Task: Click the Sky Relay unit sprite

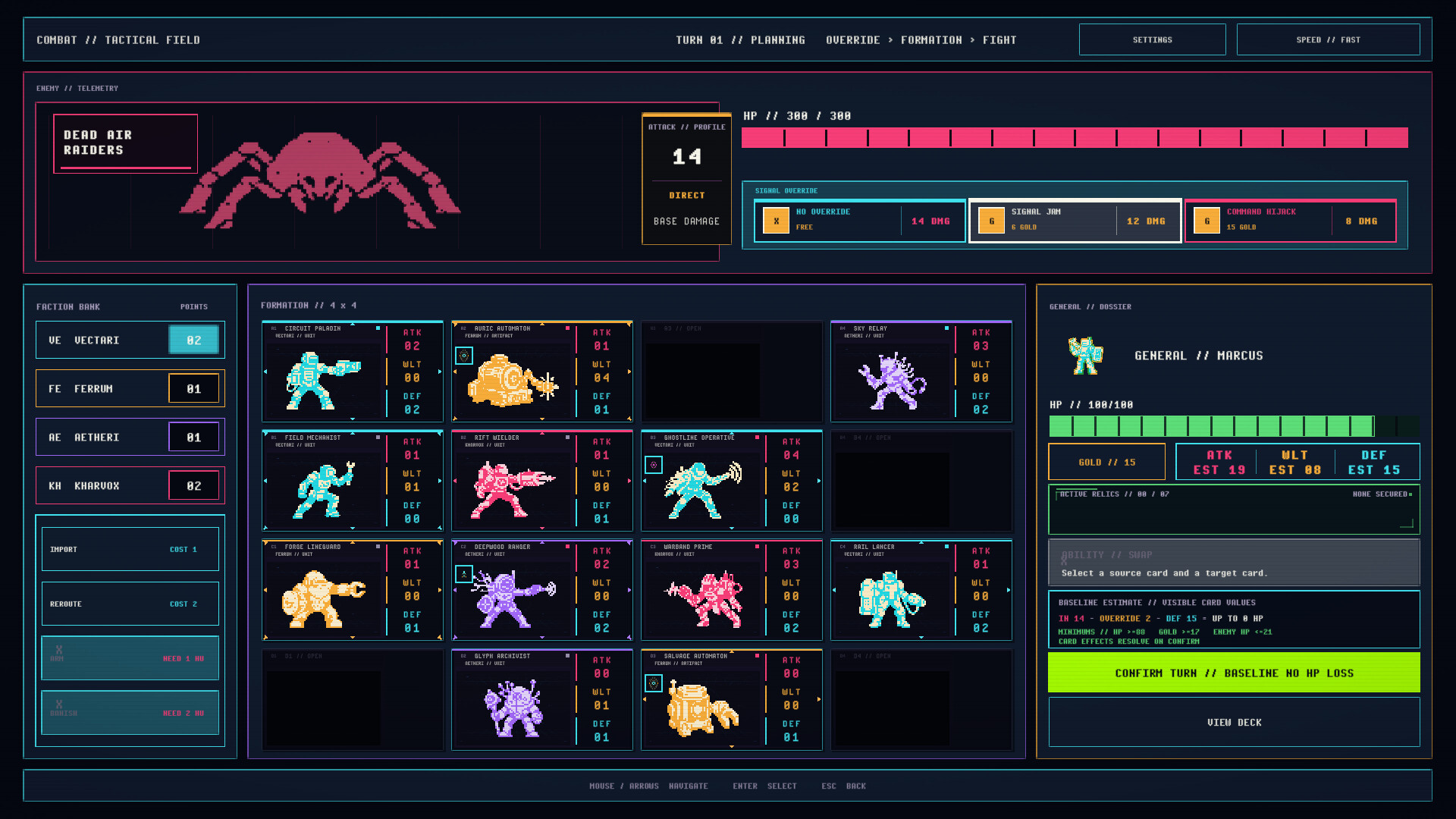Action: pyautogui.click(x=892, y=381)
